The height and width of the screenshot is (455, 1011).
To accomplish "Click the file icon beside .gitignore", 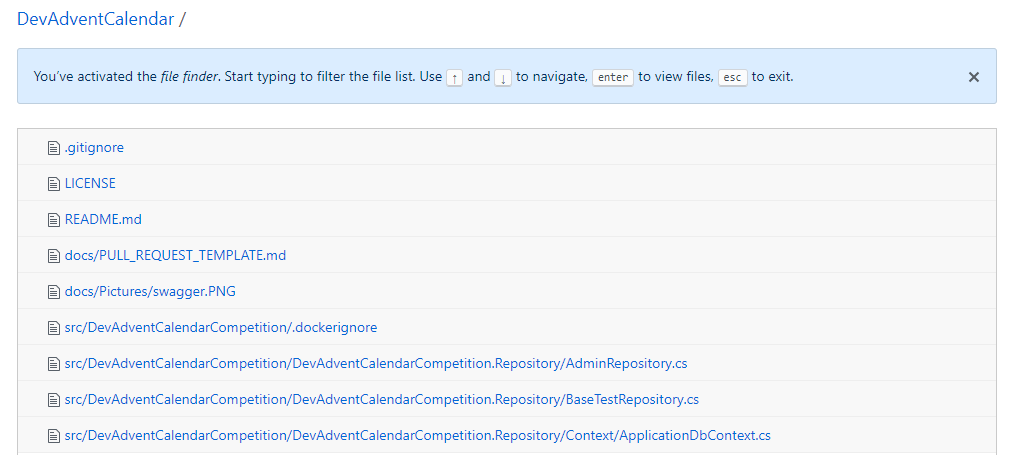I will pyautogui.click(x=54, y=148).
